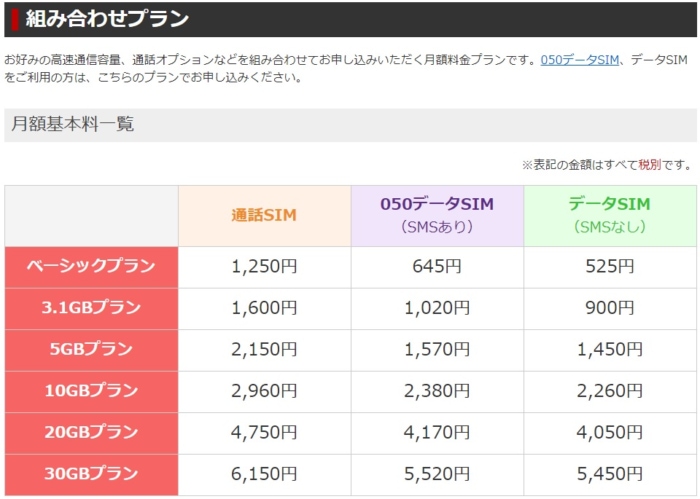Image resolution: width=700 pixels, height=499 pixels.
Task: Click the 20GBプラン row header
Action: pyautogui.click(x=92, y=433)
